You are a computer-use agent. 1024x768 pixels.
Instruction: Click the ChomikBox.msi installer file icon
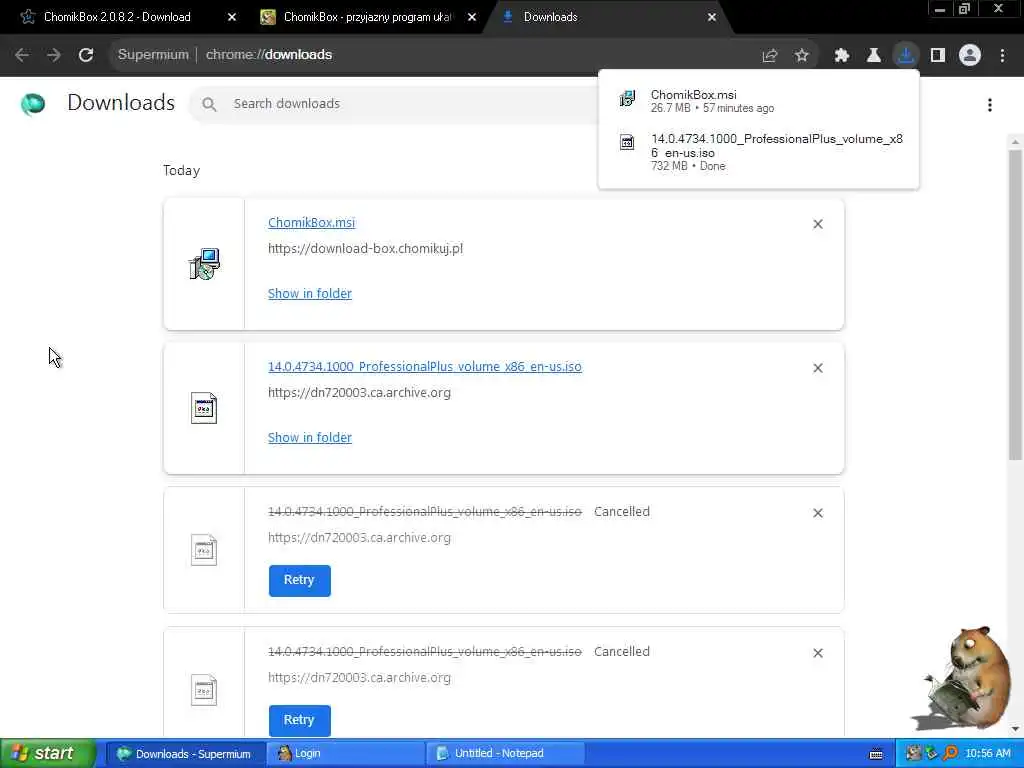coord(204,264)
